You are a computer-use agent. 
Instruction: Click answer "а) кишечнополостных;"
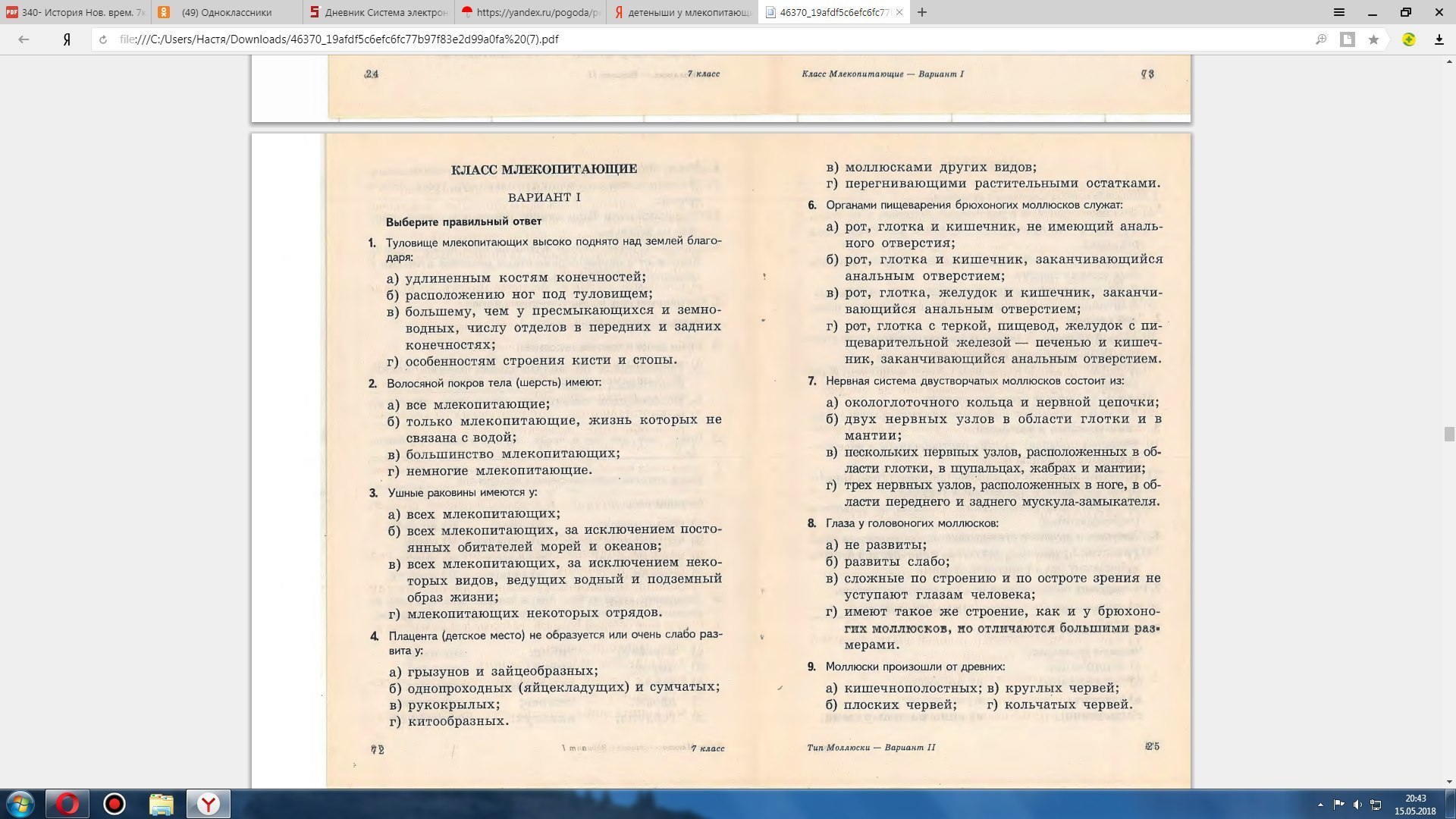click(x=903, y=689)
